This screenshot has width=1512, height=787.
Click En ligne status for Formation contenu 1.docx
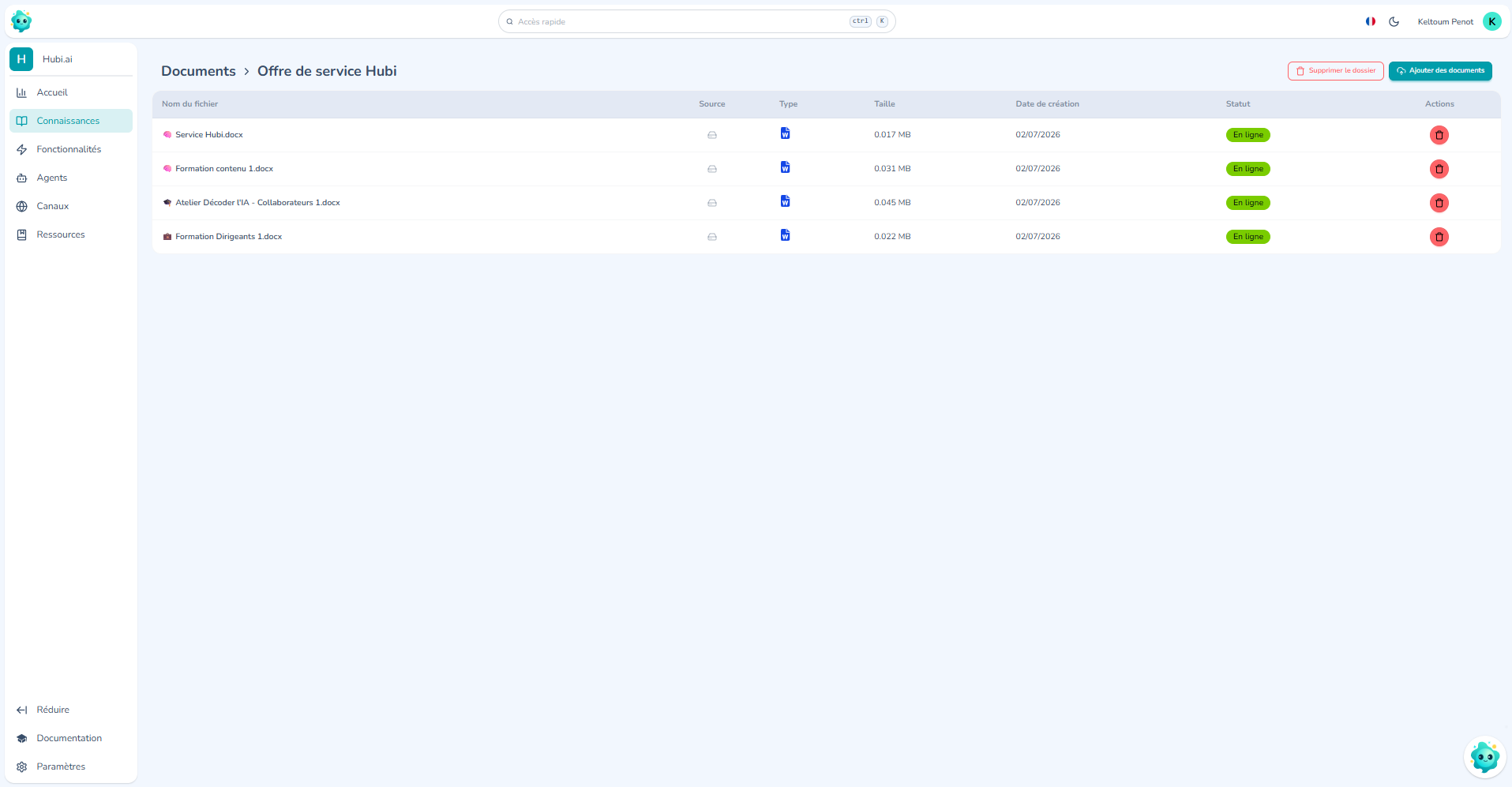pos(1247,169)
